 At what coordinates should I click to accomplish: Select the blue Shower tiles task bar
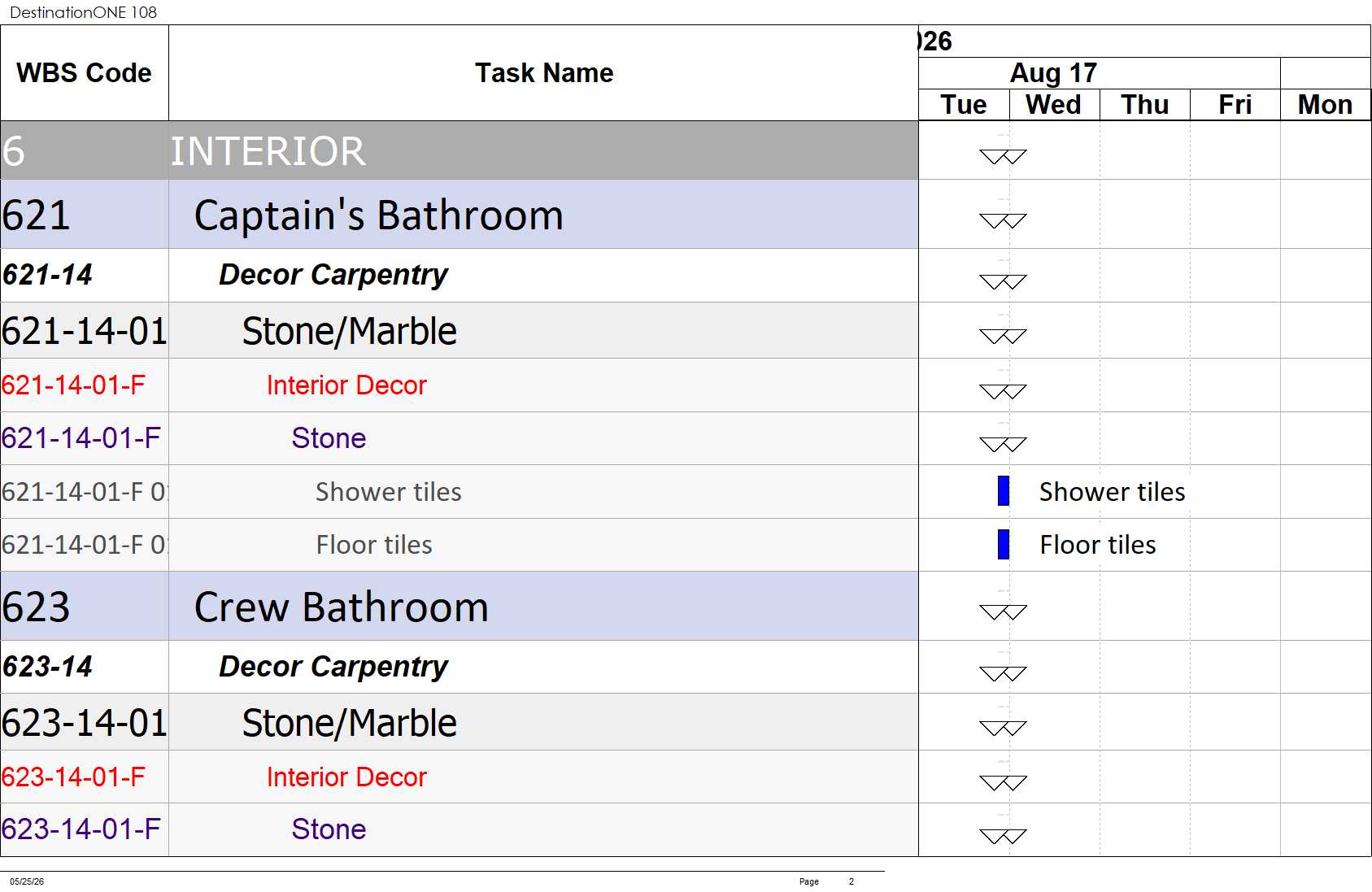(x=1004, y=491)
